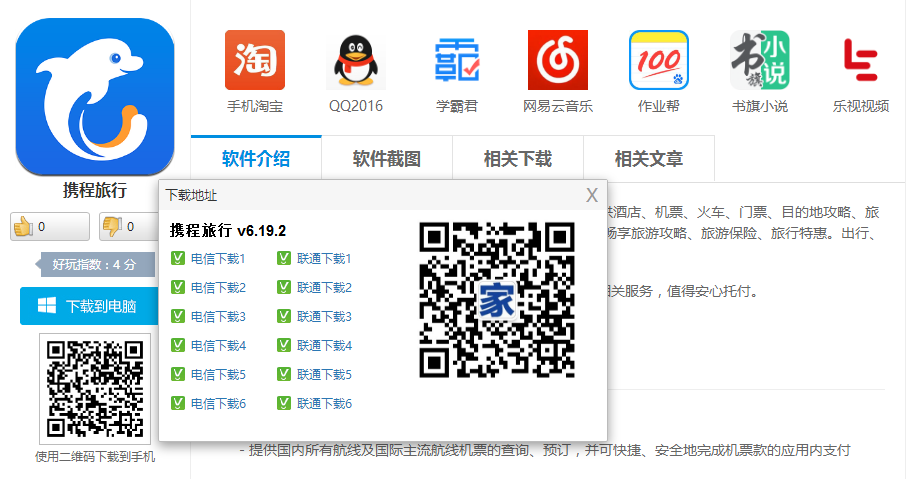Click the 联通下载4 link
Viewport: 907px width, 479px height.
click(324, 345)
